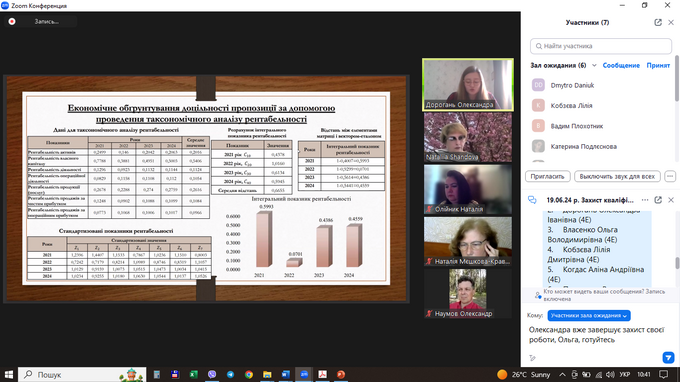Click Сообщение link for waiting room
This screenshot has height=382, width=680.
pyautogui.click(x=621, y=65)
